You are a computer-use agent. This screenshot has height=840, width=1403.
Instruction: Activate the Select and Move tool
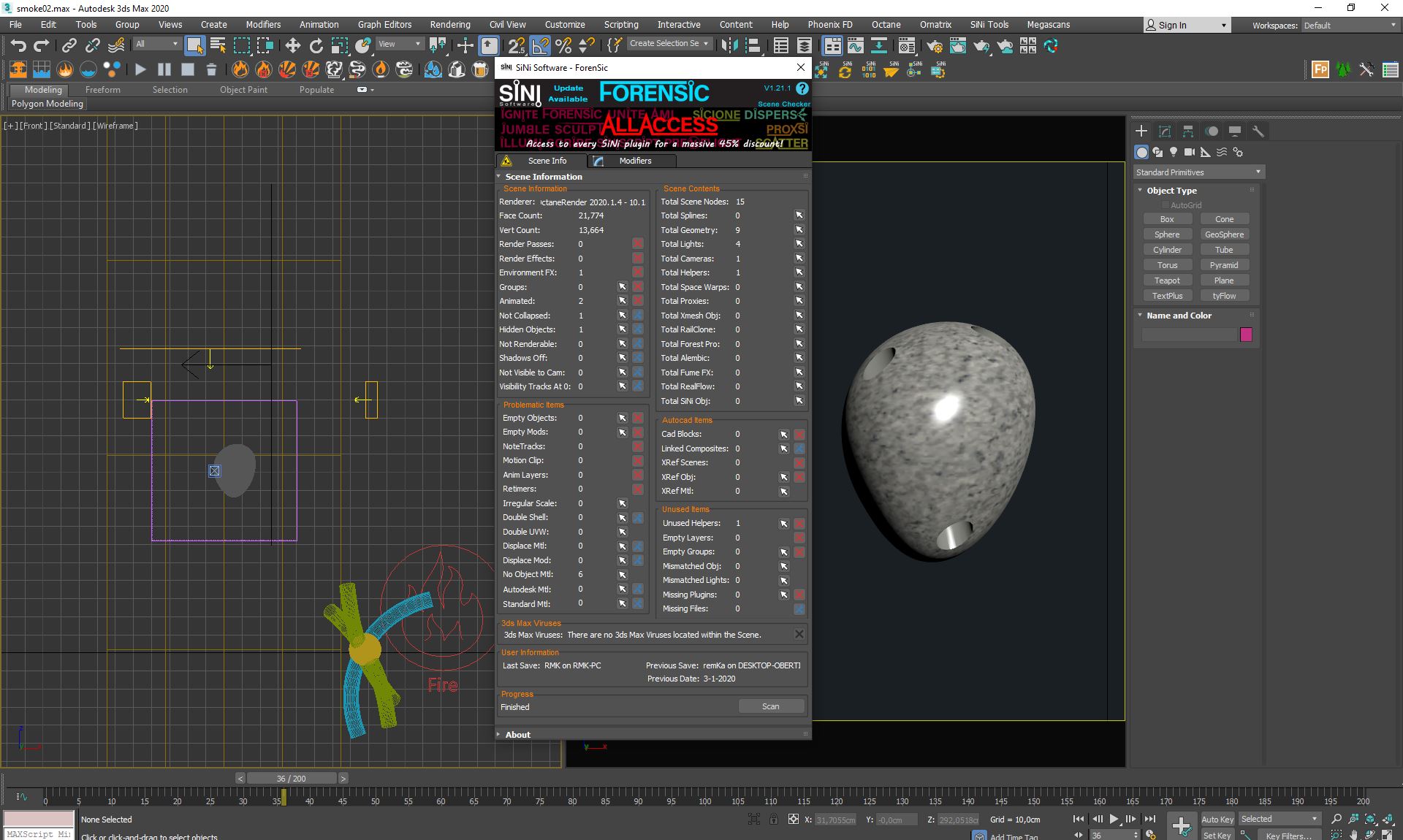292,46
